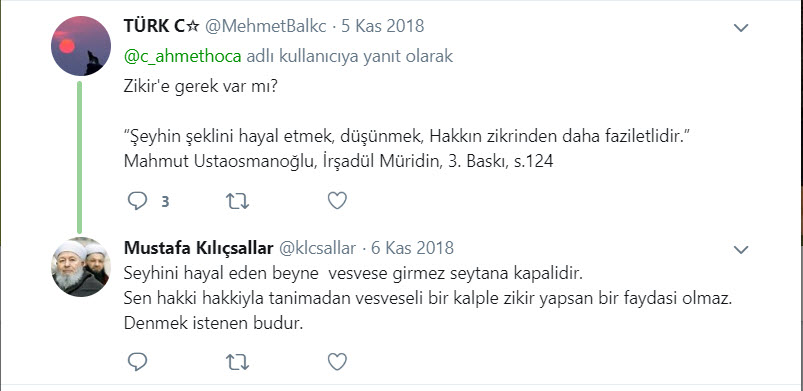Like TÜRK C's tweet with the heart
The height and width of the screenshot is (391, 803).
pyautogui.click(x=337, y=201)
